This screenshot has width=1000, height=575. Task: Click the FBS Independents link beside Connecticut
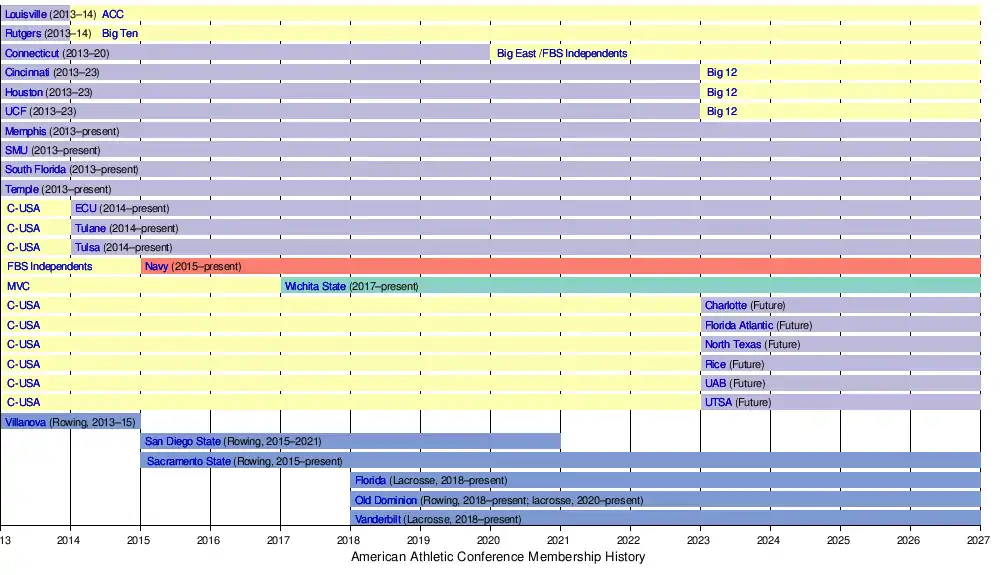(x=585, y=54)
